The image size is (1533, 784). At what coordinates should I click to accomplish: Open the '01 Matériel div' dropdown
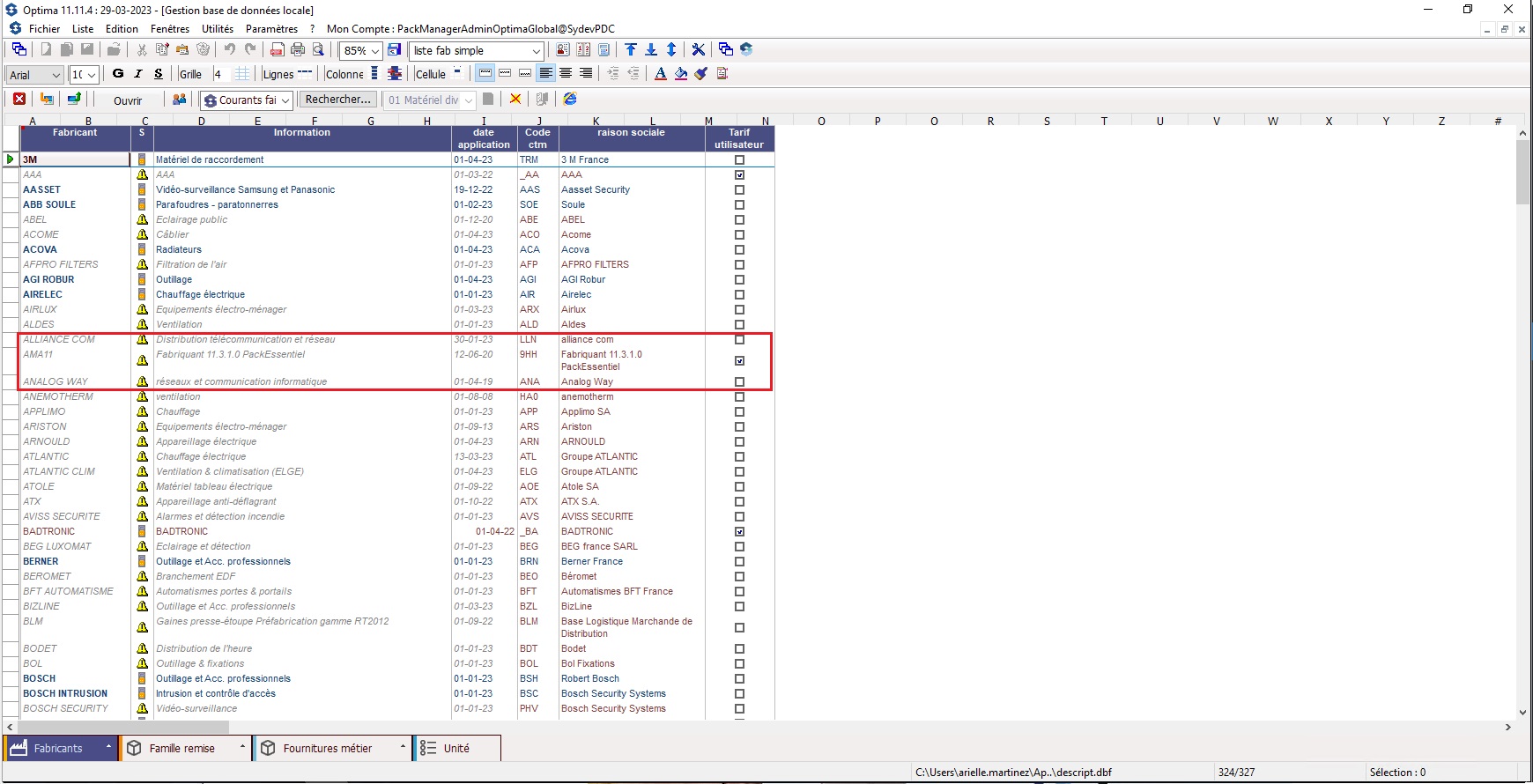click(469, 100)
